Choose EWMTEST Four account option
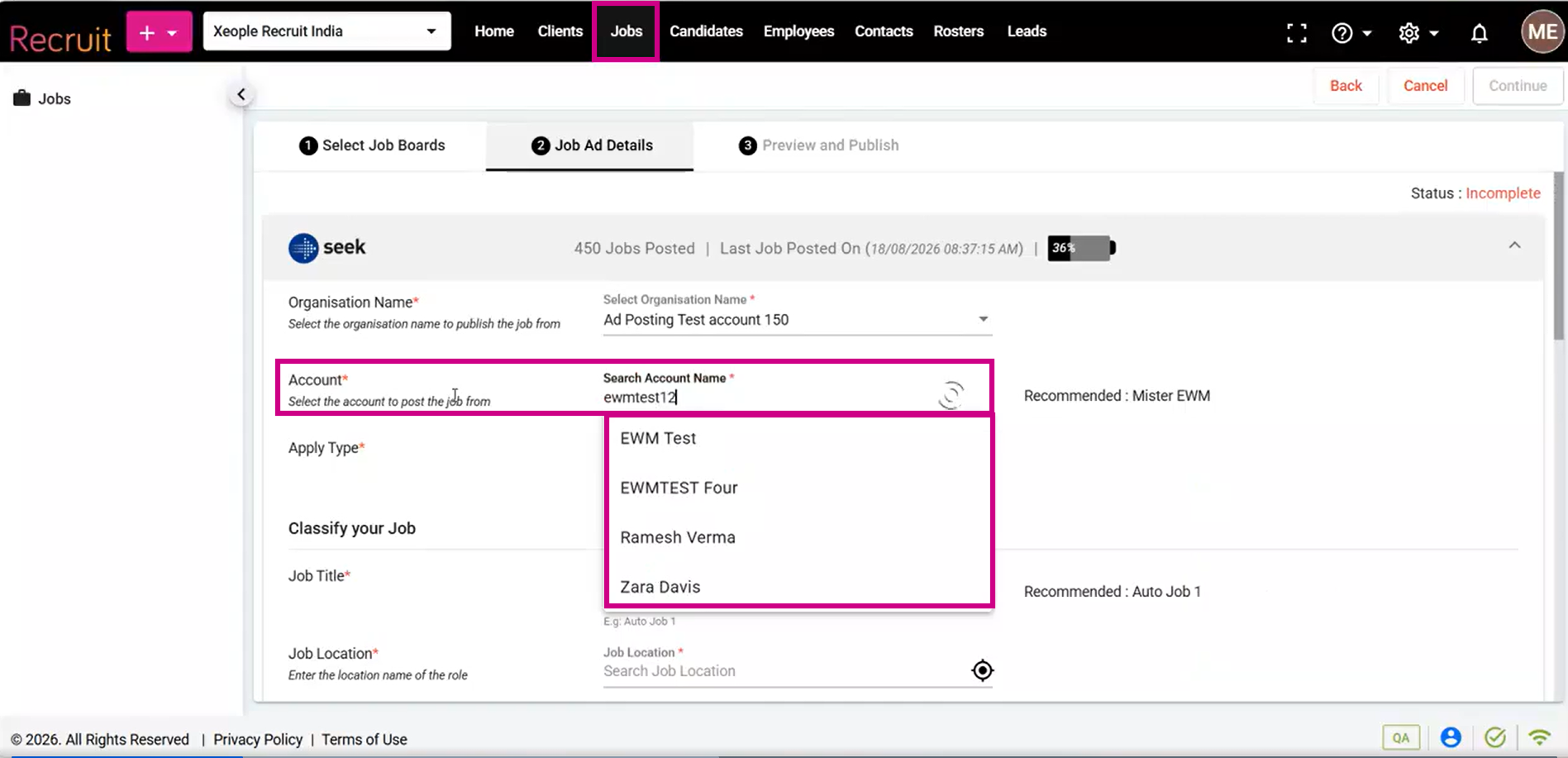 pos(798,488)
